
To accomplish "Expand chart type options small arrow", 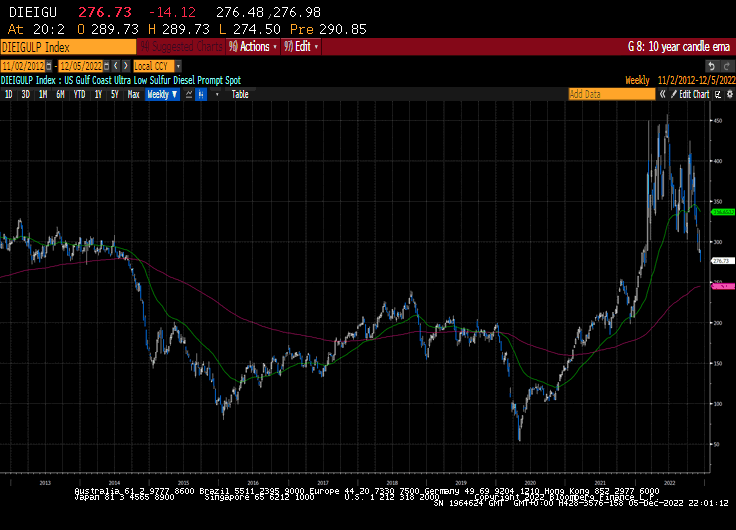I will tap(217, 94).
